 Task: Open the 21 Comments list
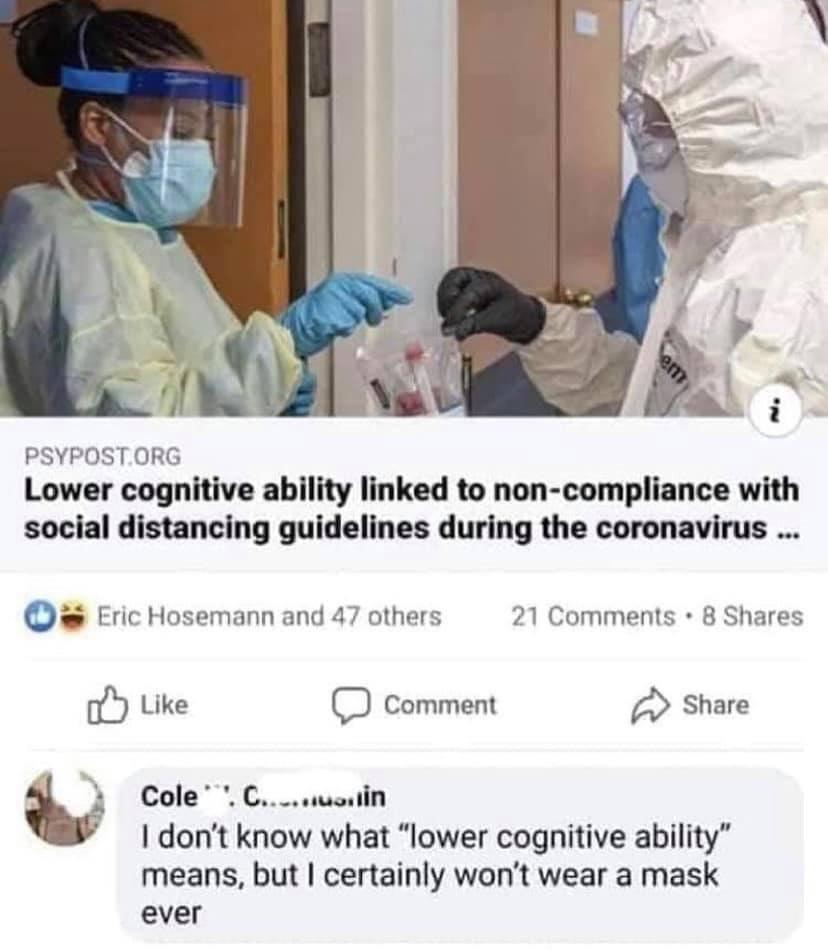pyautogui.click(x=593, y=616)
